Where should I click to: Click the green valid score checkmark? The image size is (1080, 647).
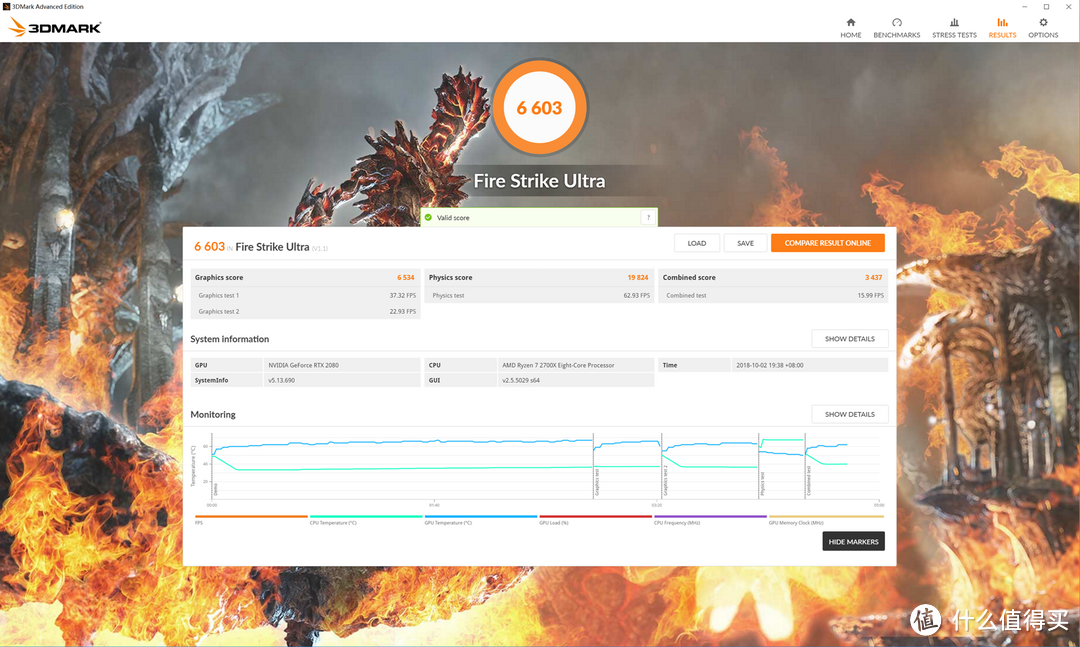point(428,218)
